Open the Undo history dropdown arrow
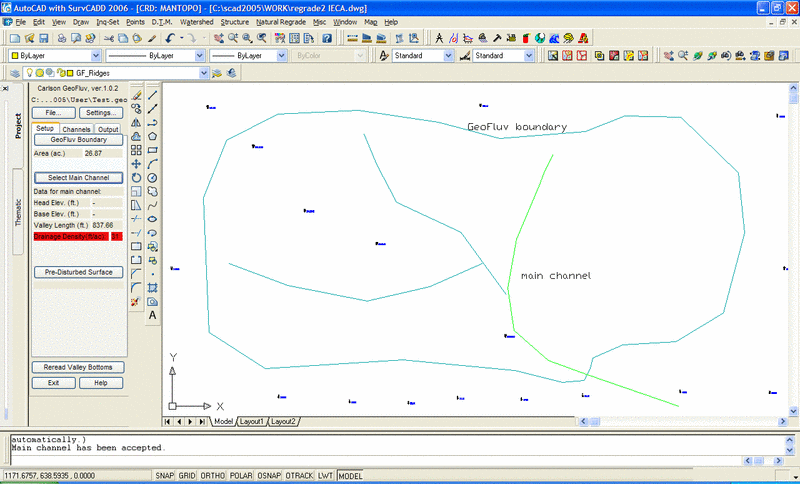Screen dimensions: 800x484 [x=181, y=38]
